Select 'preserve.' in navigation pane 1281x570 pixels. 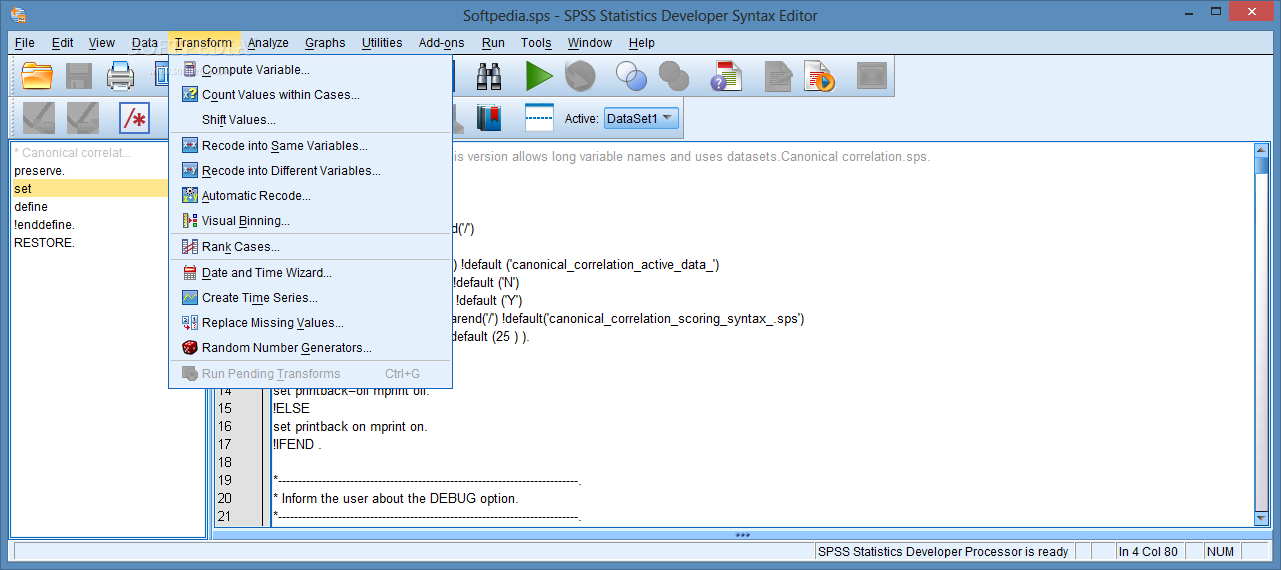click(x=40, y=171)
